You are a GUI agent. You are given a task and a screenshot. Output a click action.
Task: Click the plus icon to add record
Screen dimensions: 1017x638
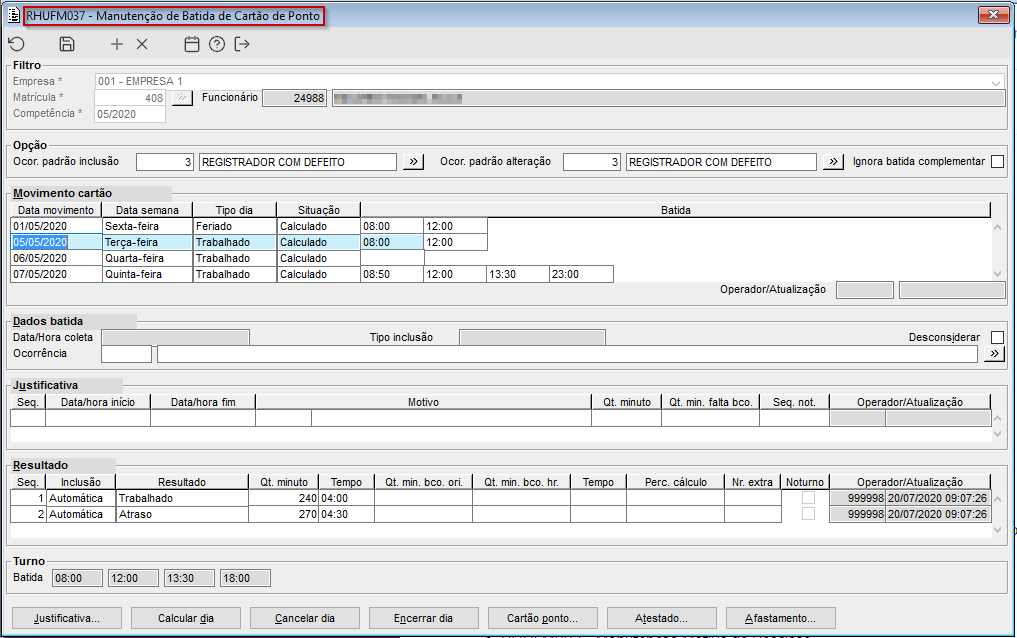coord(117,44)
